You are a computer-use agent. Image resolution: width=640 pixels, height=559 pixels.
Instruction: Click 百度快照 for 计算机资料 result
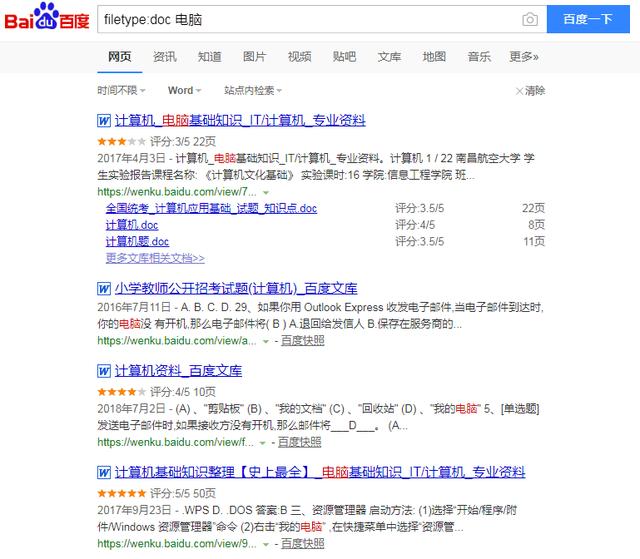point(300,442)
